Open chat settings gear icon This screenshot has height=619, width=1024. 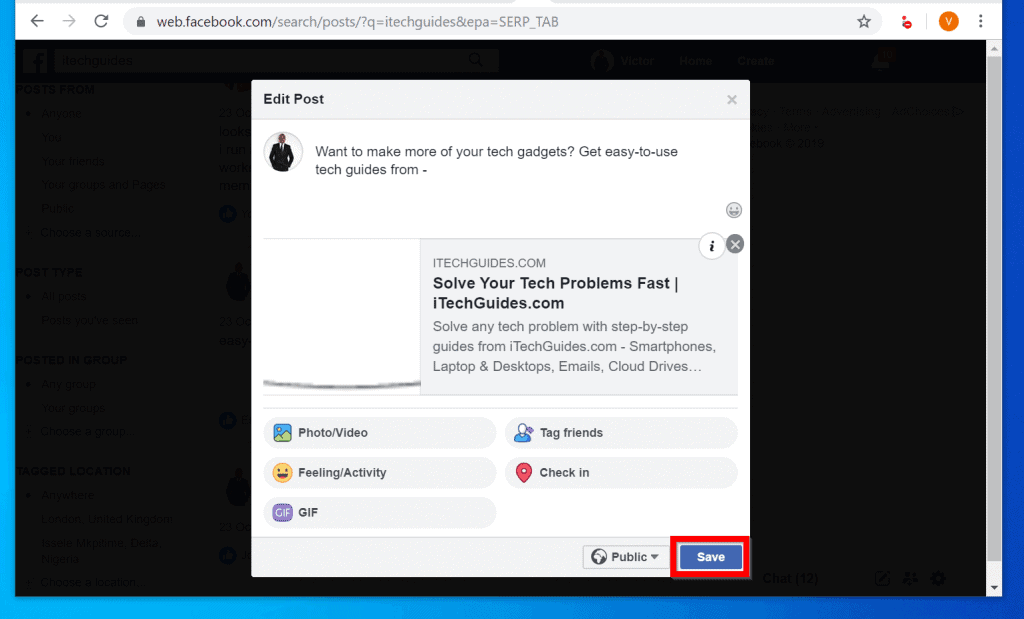[x=938, y=579]
